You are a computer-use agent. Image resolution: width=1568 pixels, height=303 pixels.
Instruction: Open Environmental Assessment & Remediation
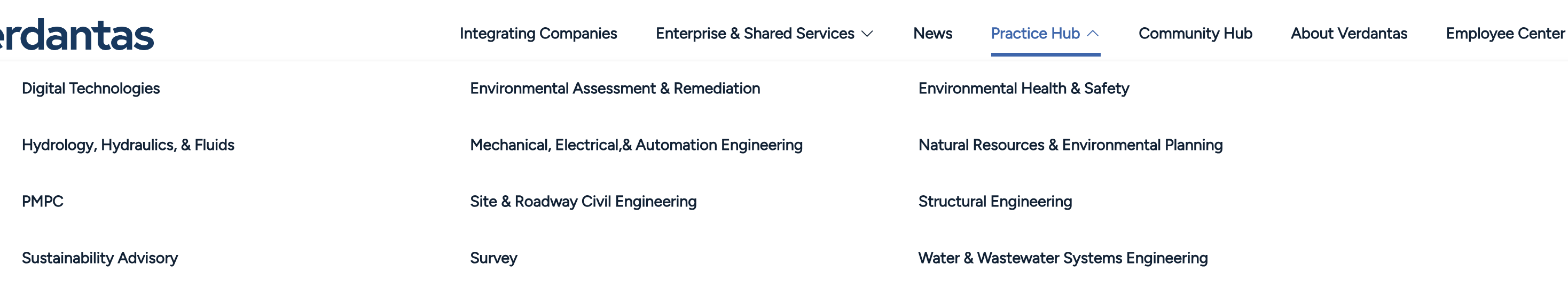coord(615,89)
